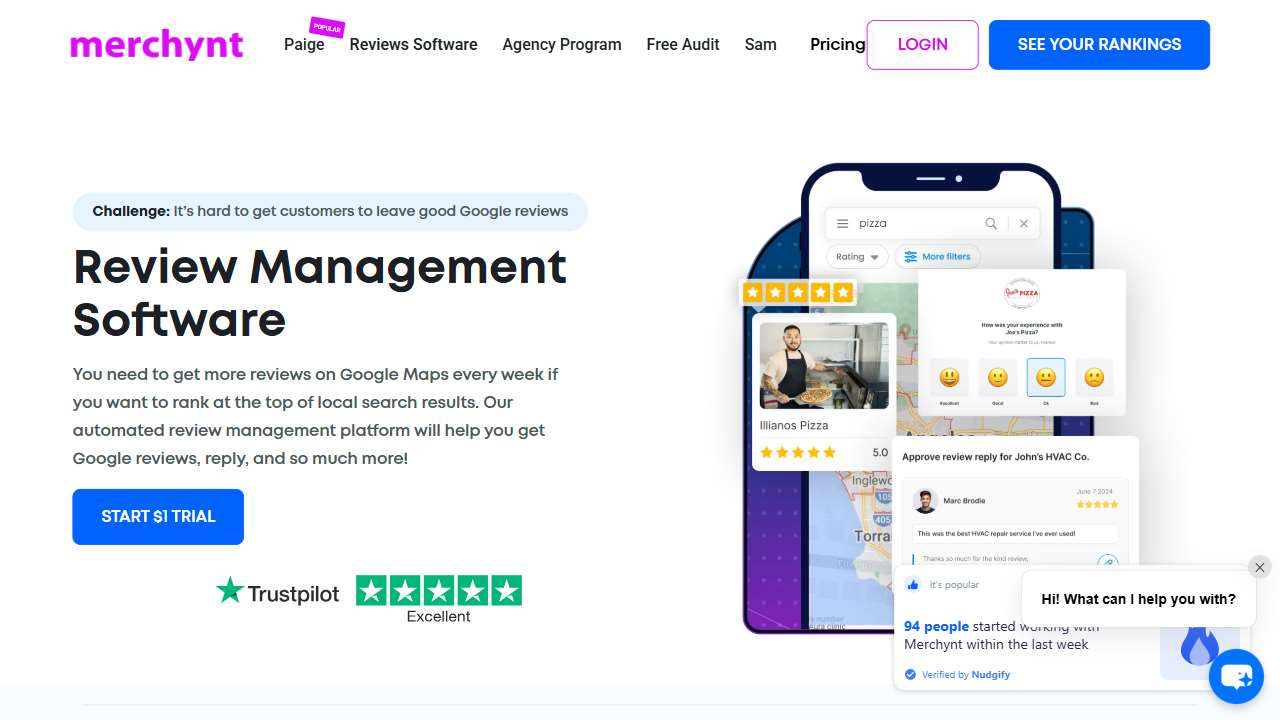Screen dimensions: 1280x720
Task: Click the thumbs-up icon in popular notification
Action: [912, 585]
